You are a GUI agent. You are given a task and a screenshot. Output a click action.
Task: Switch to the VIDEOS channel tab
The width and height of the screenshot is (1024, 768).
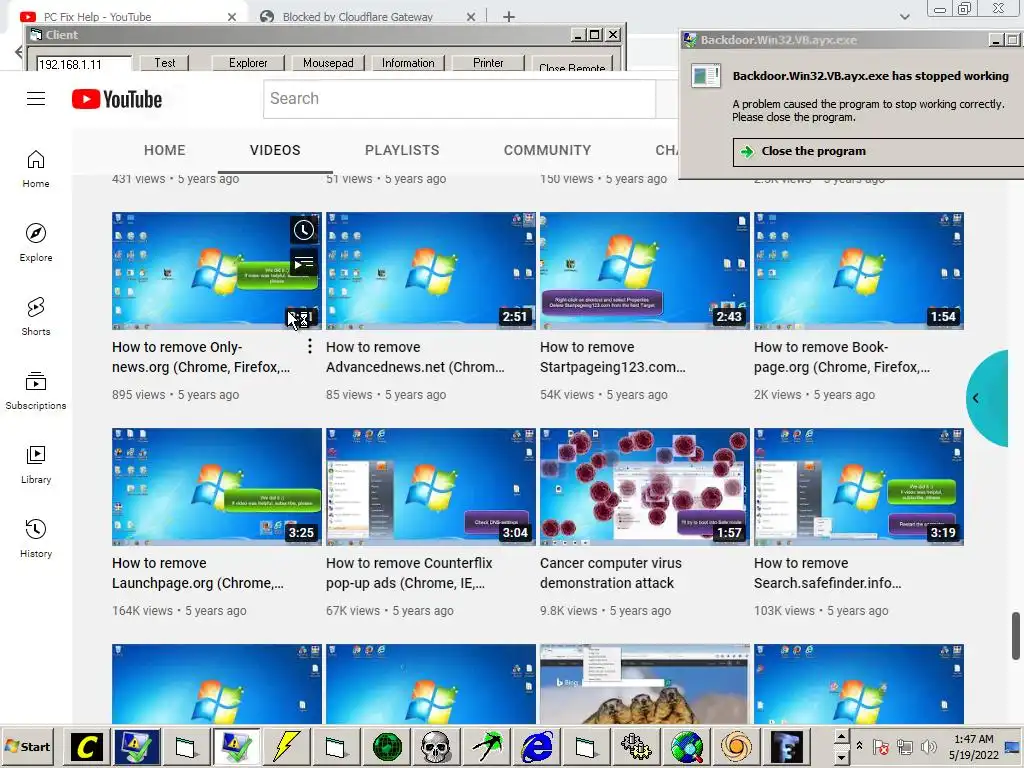tap(275, 150)
